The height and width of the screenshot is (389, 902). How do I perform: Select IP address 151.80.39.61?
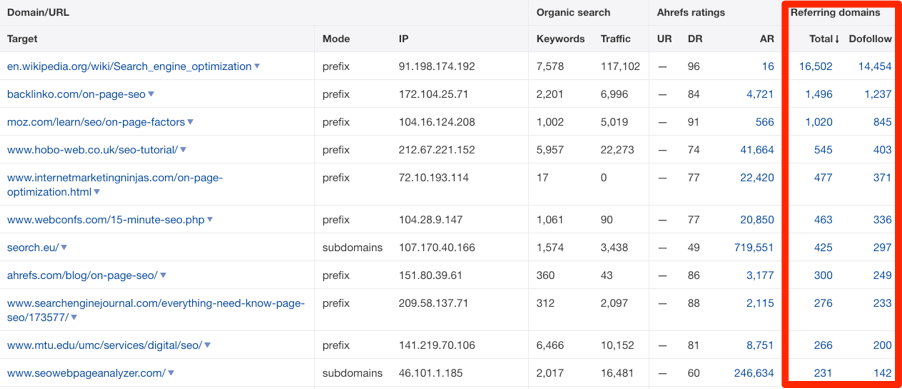coord(430,275)
